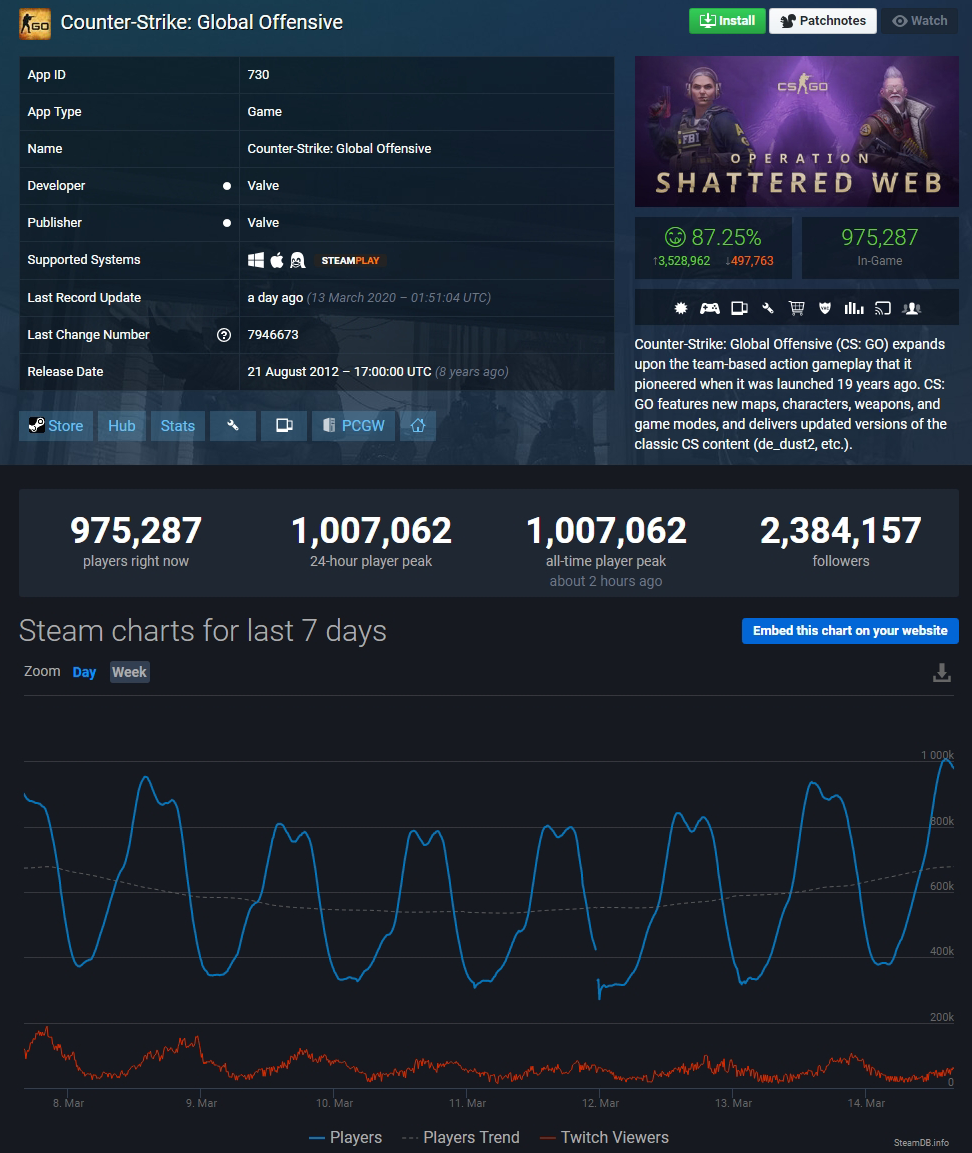The image size is (972, 1153).
Task: Open the Valve developer link
Action: [x=263, y=185]
